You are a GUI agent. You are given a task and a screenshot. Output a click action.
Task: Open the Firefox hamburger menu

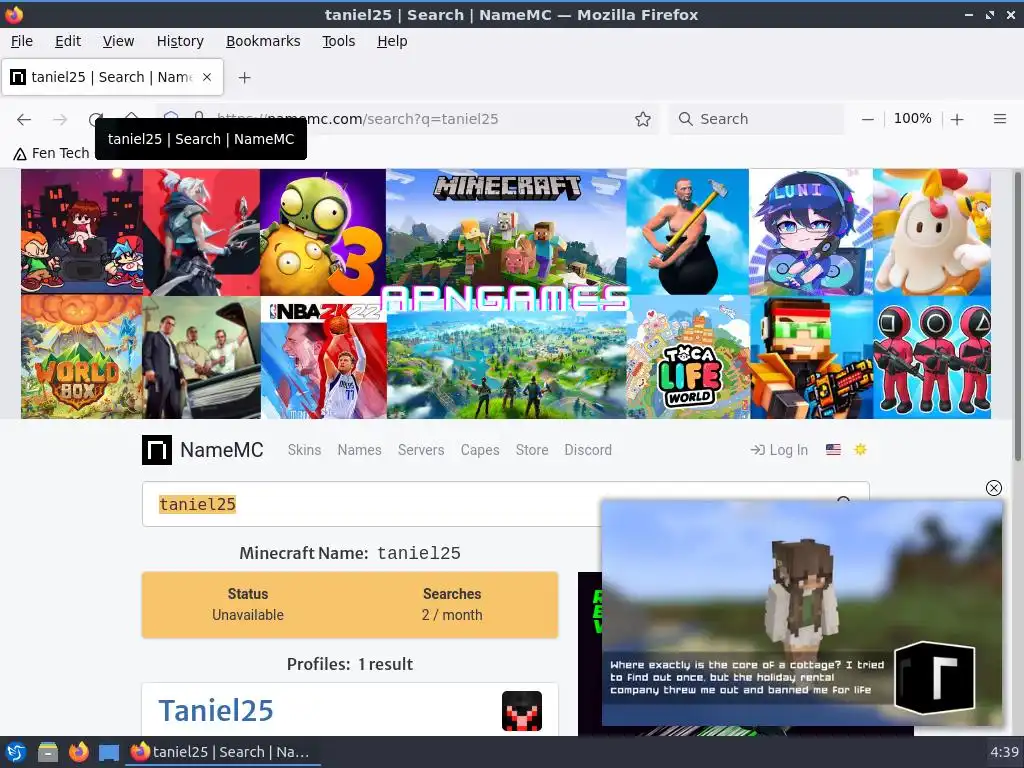coord(999,119)
